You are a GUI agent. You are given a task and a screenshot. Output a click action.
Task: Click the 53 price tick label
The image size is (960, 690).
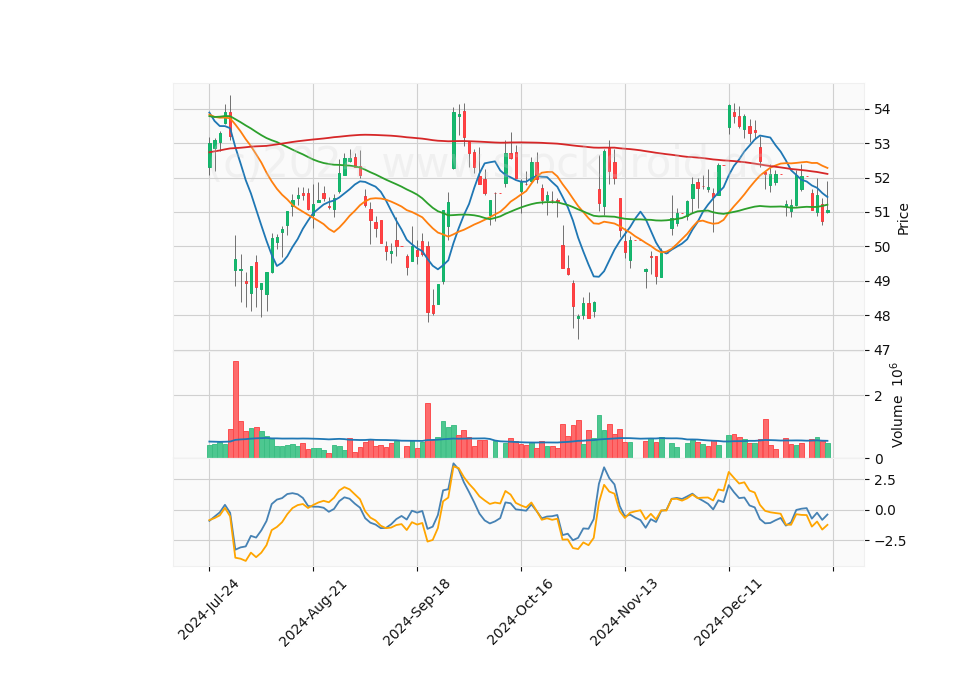[x=882, y=144]
